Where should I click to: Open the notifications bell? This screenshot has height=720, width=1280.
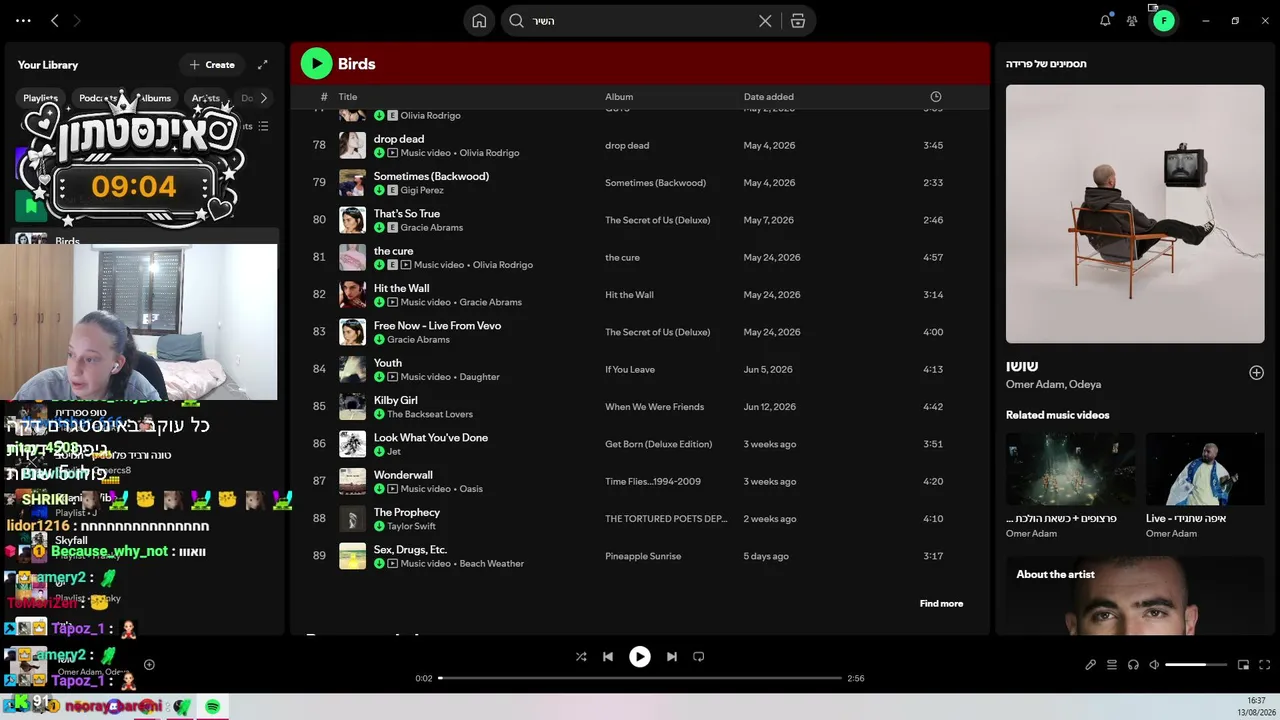1105,20
